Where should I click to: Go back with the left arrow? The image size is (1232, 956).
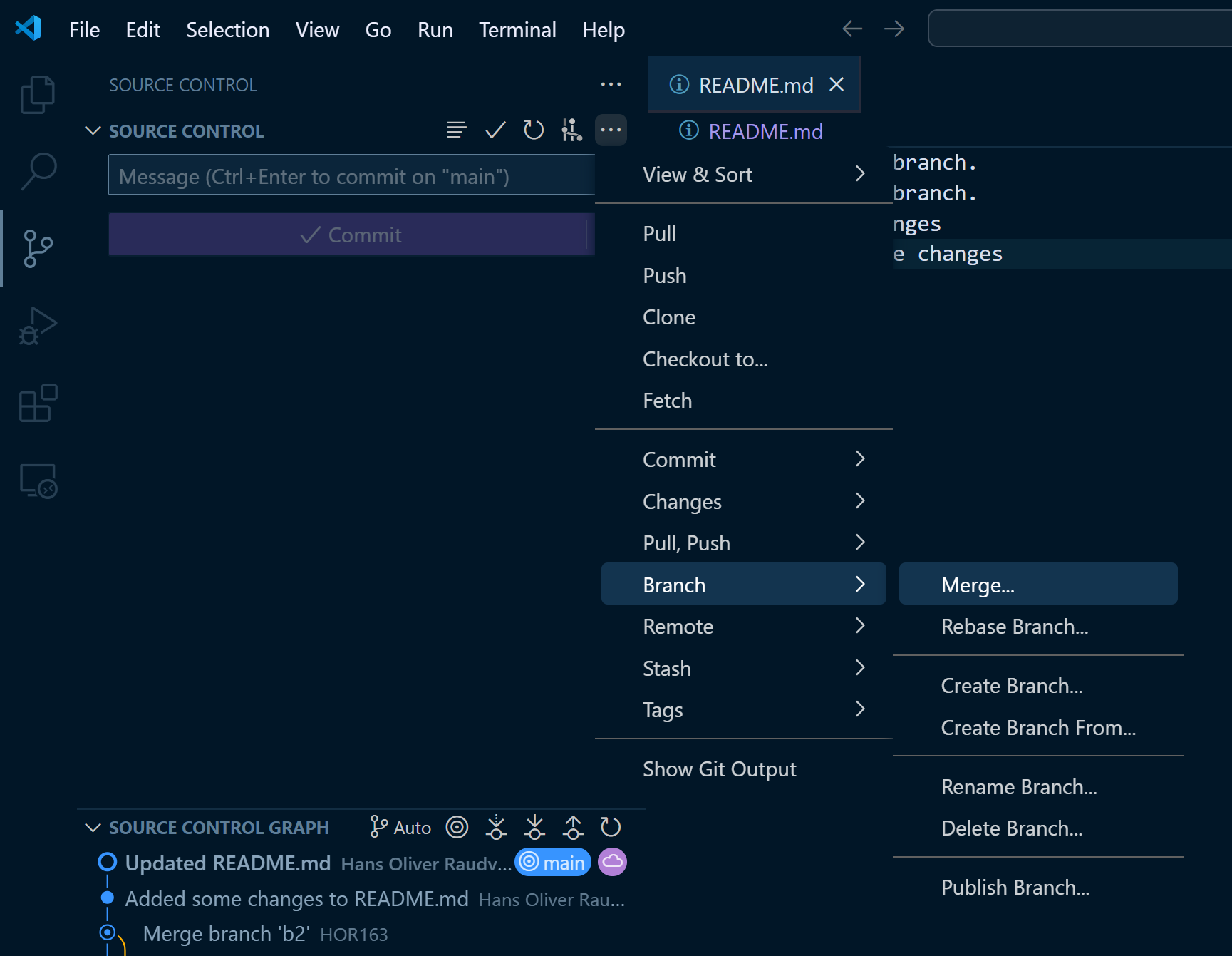pos(852,29)
